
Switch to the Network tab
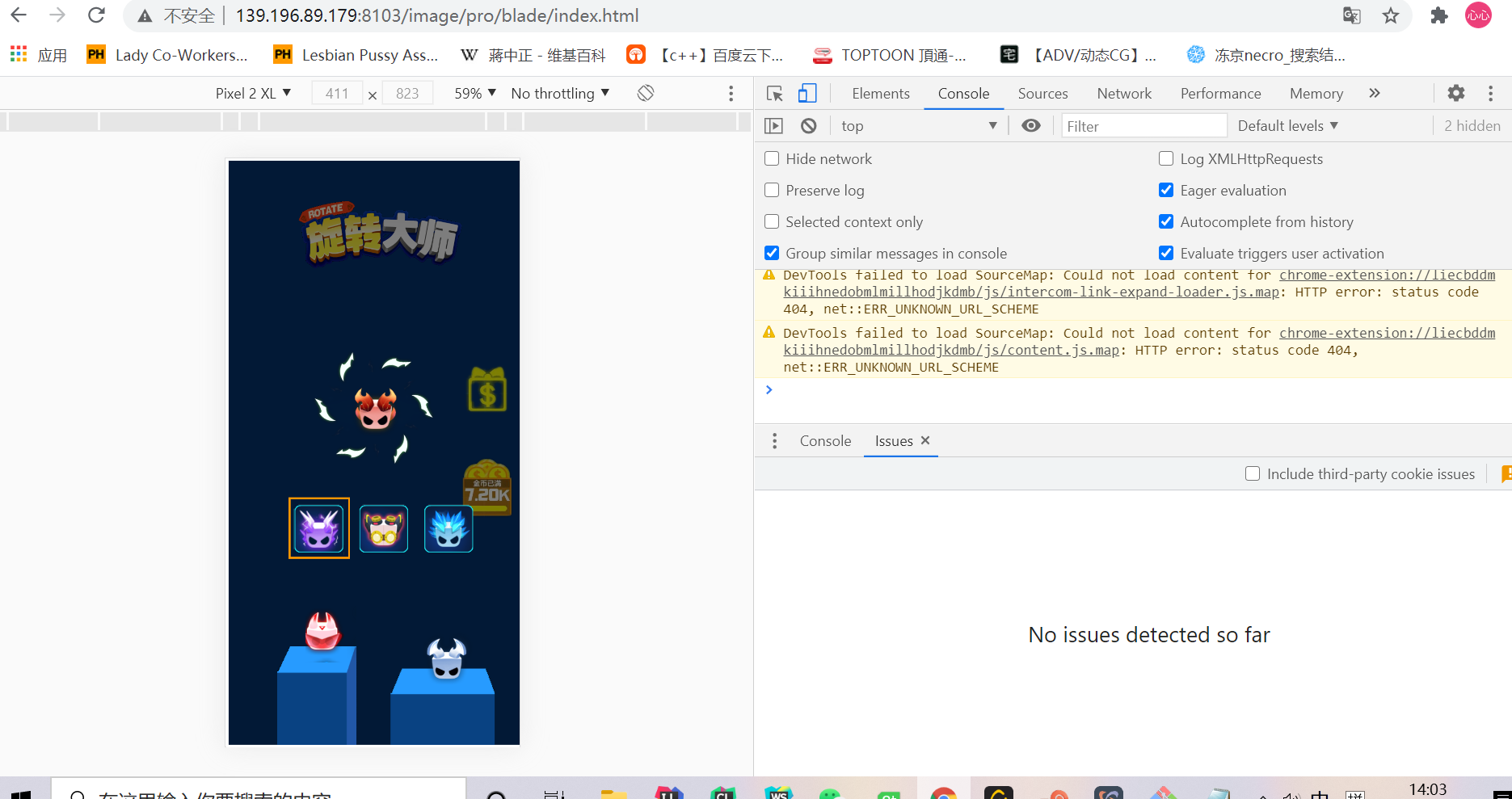[x=1124, y=93]
